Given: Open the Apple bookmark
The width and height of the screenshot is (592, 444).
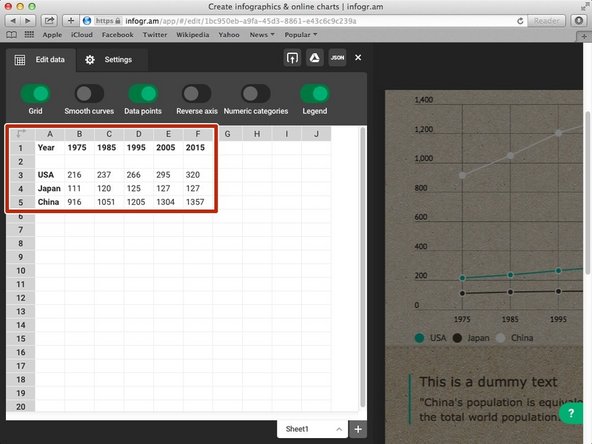Looking at the screenshot, I should [52, 35].
